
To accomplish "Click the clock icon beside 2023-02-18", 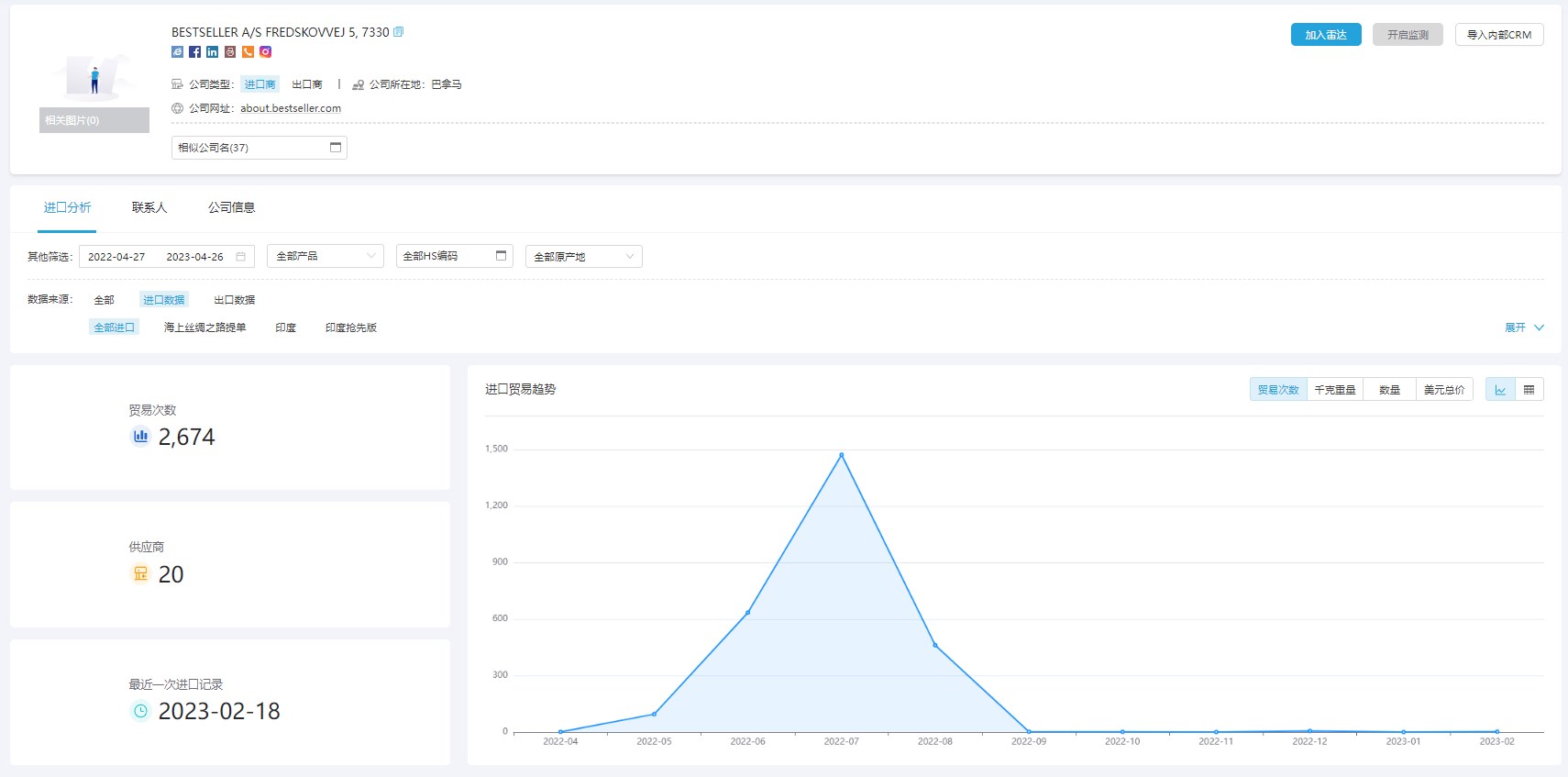I will click(x=140, y=711).
